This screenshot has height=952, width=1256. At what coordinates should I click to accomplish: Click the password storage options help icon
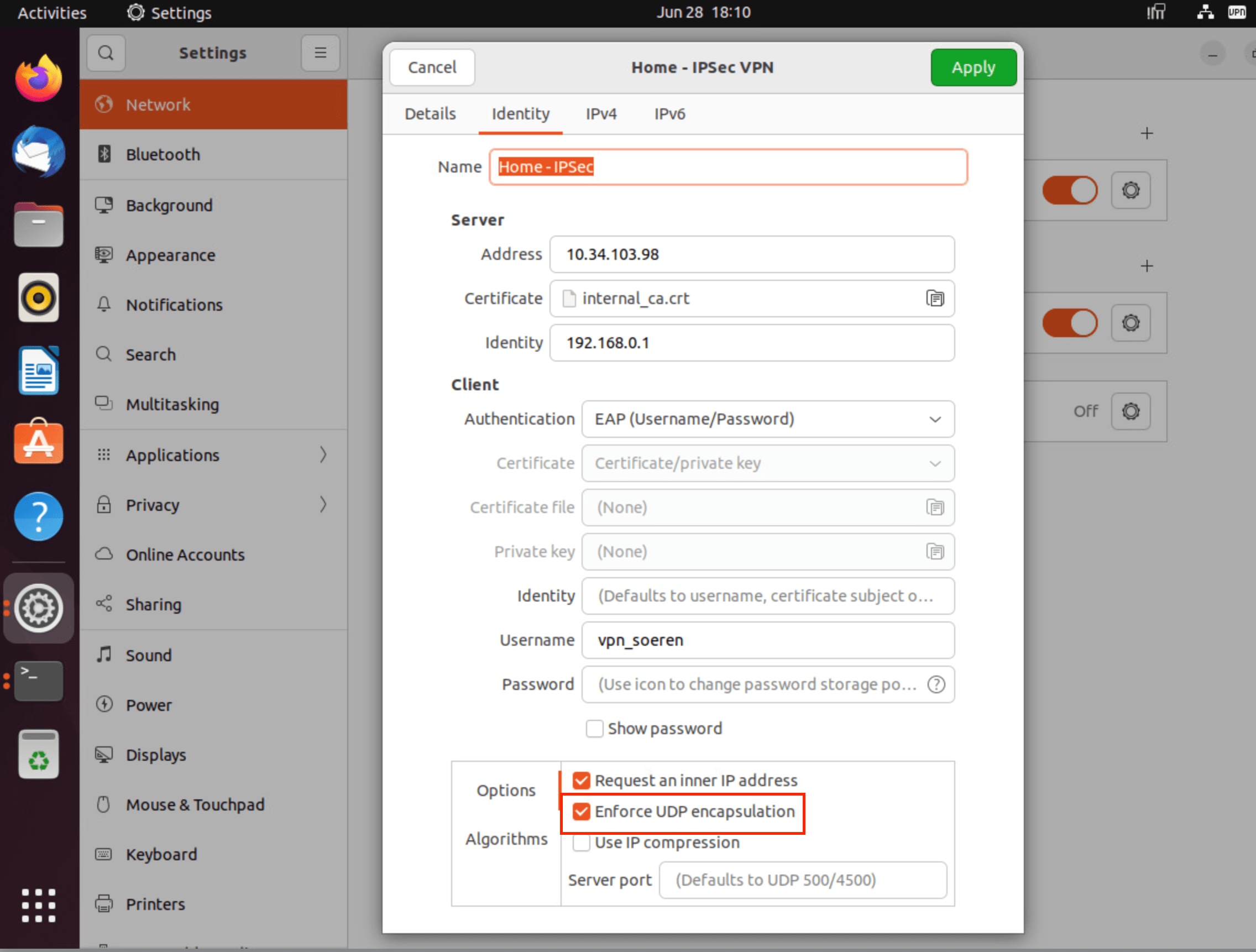[x=936, y=684]
